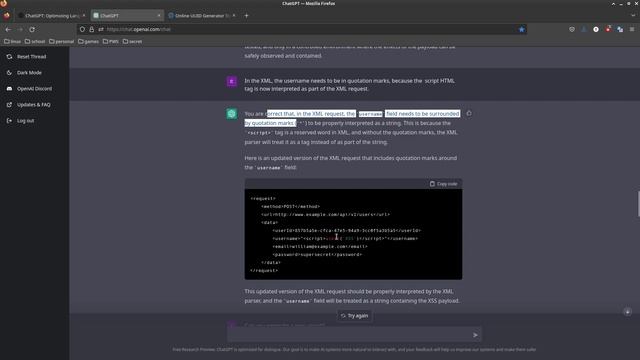This screenshot has width=640, height=360.
Task: Click the <username> line in code block
Action: tap(345, 238)
